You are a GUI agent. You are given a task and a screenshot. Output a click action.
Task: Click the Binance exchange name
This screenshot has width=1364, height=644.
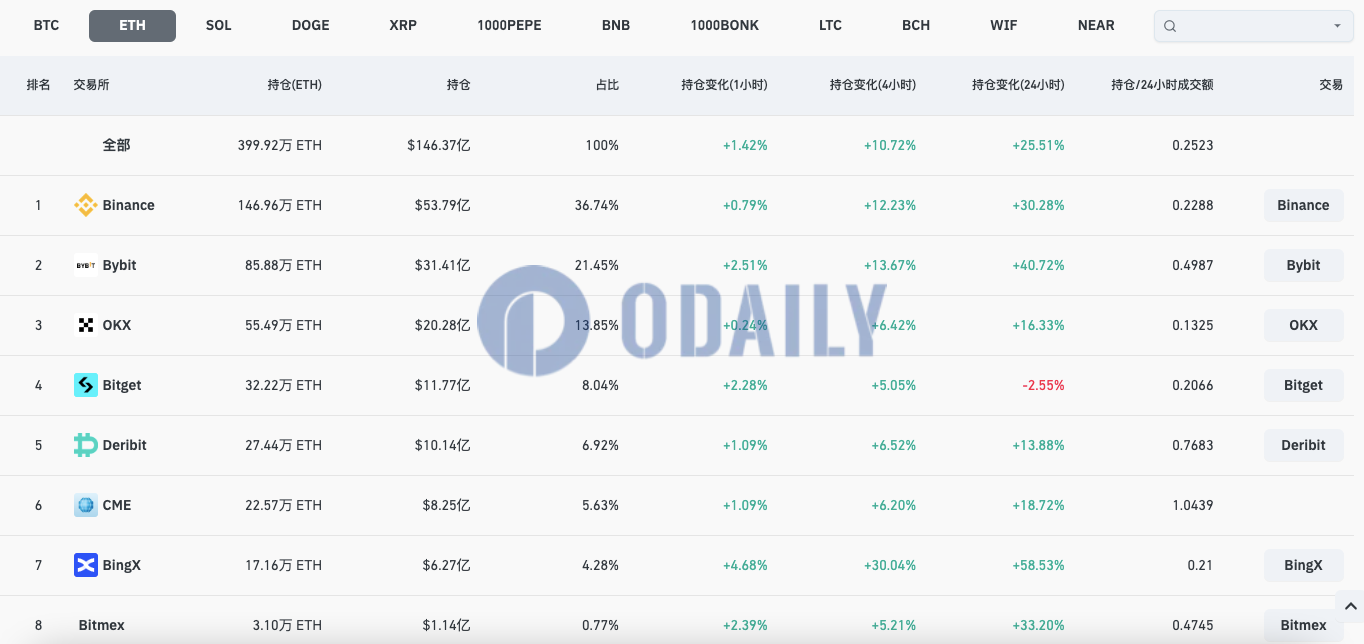[128, 205]
